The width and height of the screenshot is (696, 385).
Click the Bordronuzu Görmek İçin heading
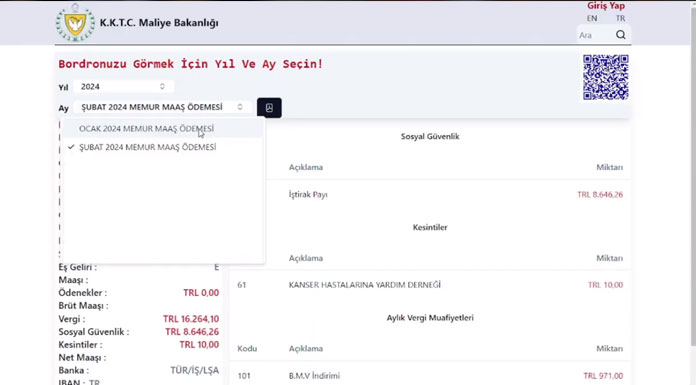(x=190, y=64)
